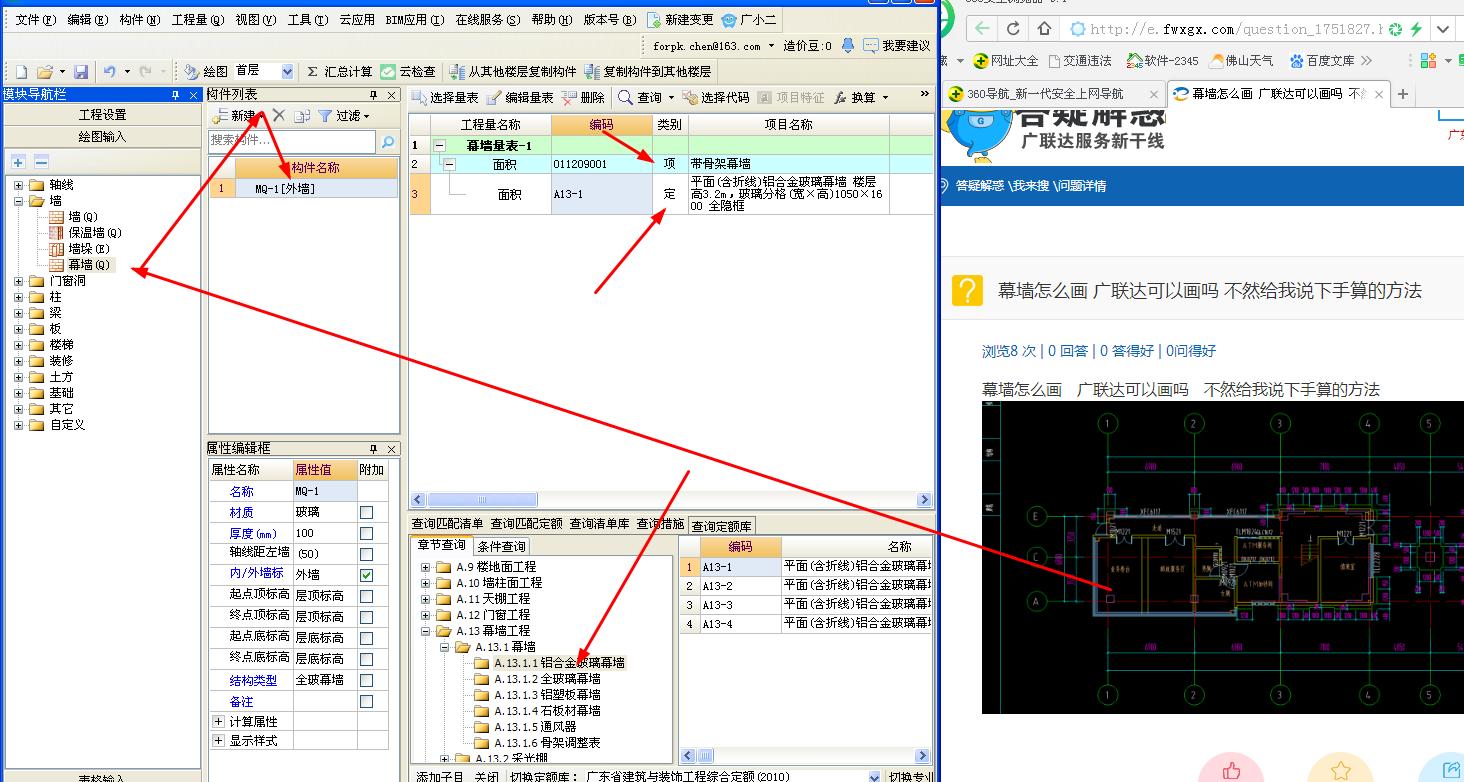The height and width of the screenshot is (782, 1464).
Task: Switch to 条件查询 tab
Action: pyautogui.click(x=501, y=546)
